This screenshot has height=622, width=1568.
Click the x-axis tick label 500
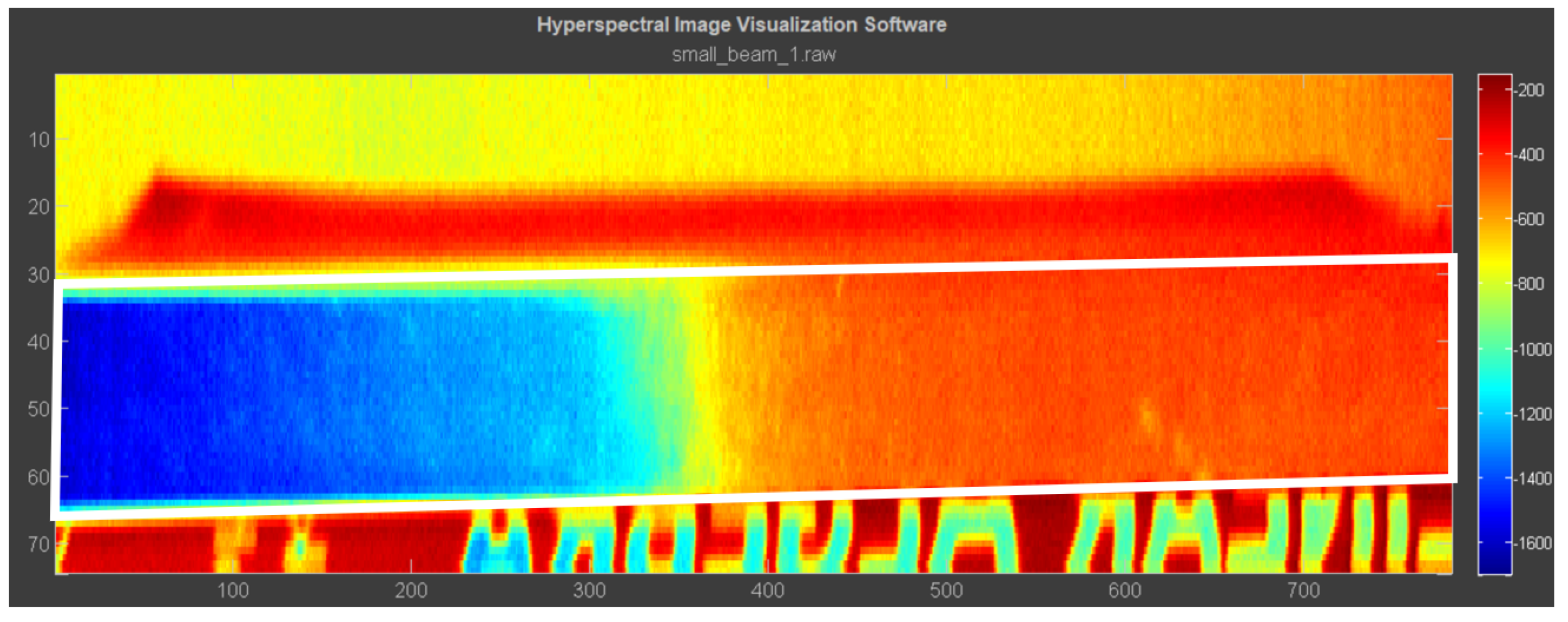pos(945,590)
